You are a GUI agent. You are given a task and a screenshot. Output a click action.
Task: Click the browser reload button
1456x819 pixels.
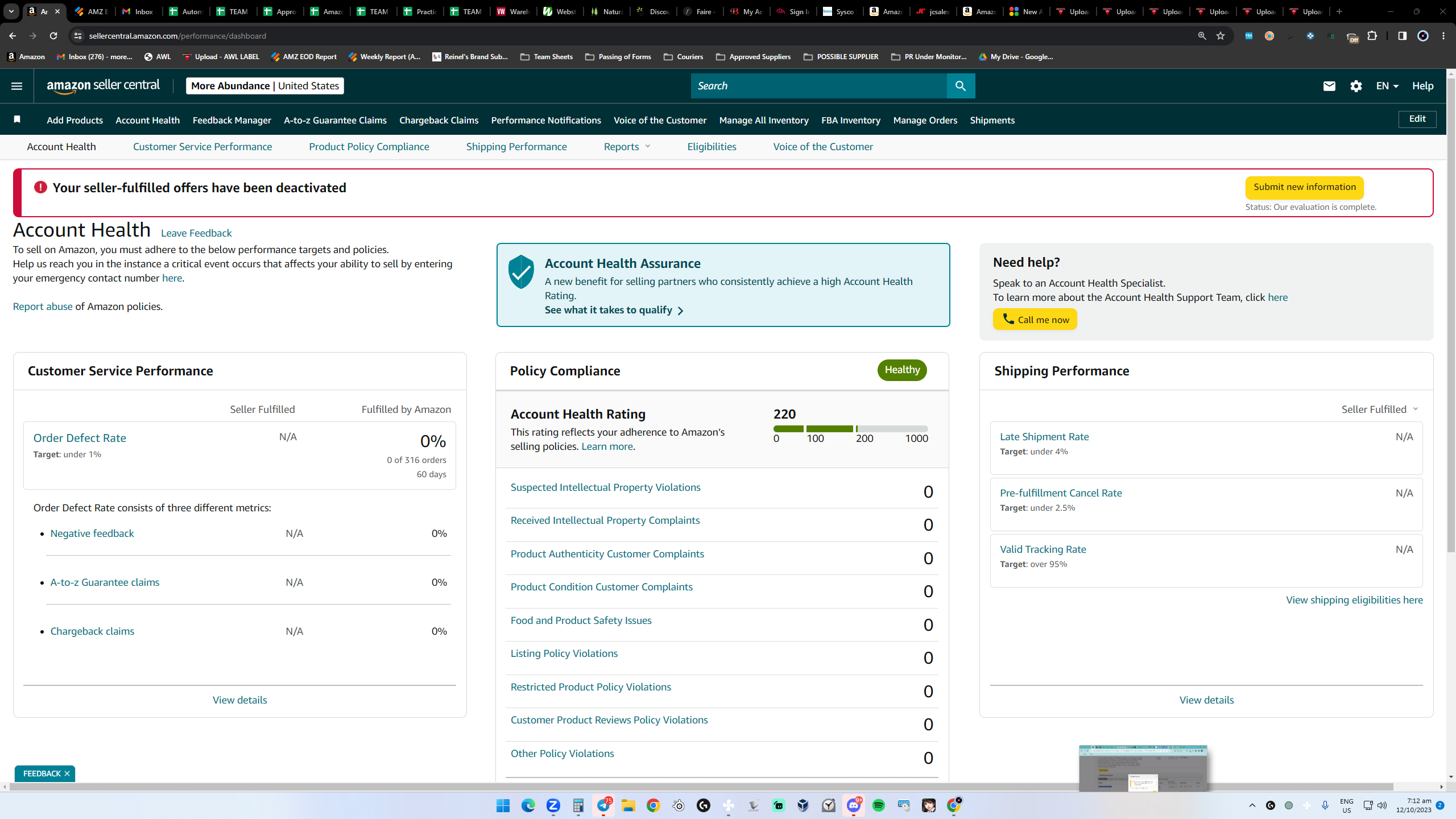pos(53,36)
